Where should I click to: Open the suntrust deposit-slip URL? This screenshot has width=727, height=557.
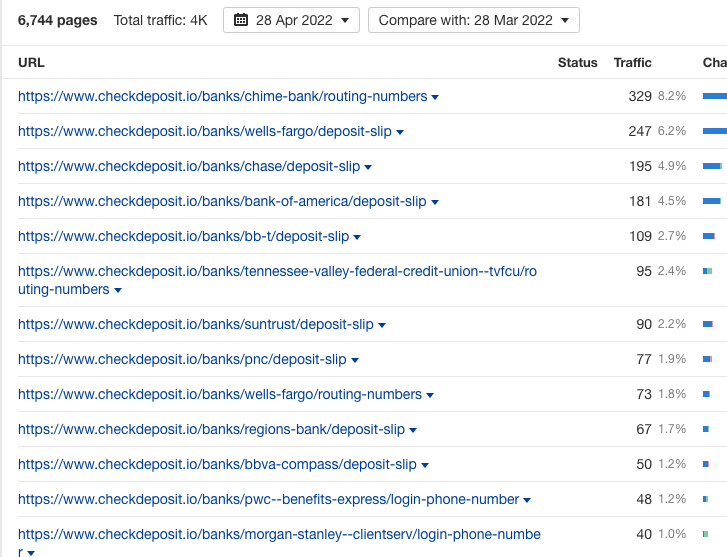[x=196, y=324]
